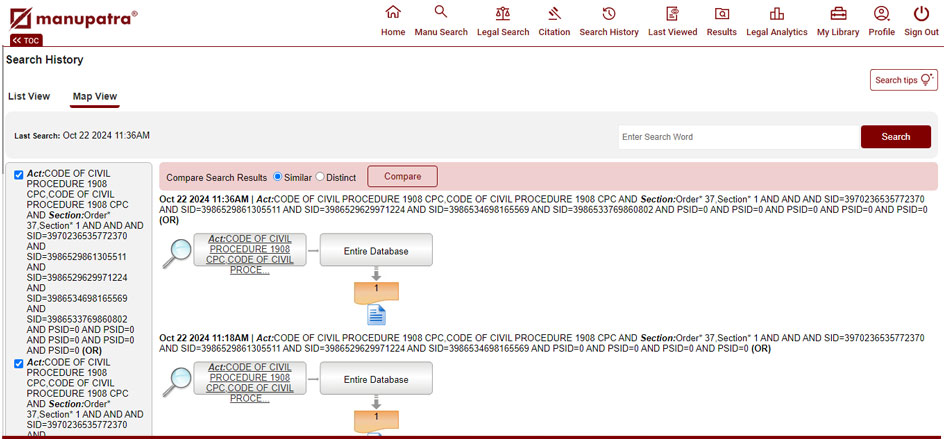This screenshot has width=944, height=439.
Task: Click the Sign Out power icon
Action: 921,13
